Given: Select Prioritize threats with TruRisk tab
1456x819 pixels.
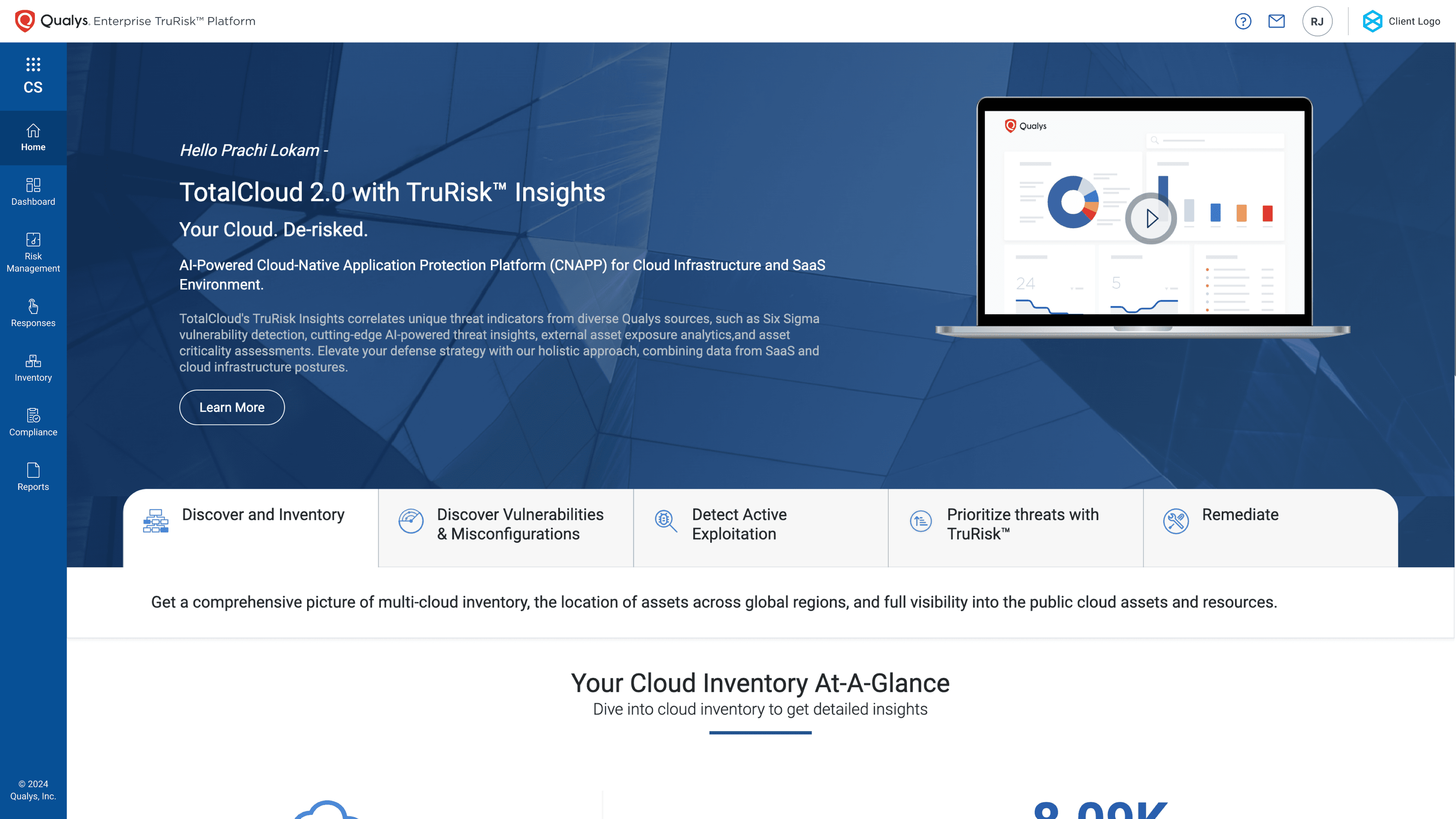Looking at the screenshot, I should tap(1016, 527).
